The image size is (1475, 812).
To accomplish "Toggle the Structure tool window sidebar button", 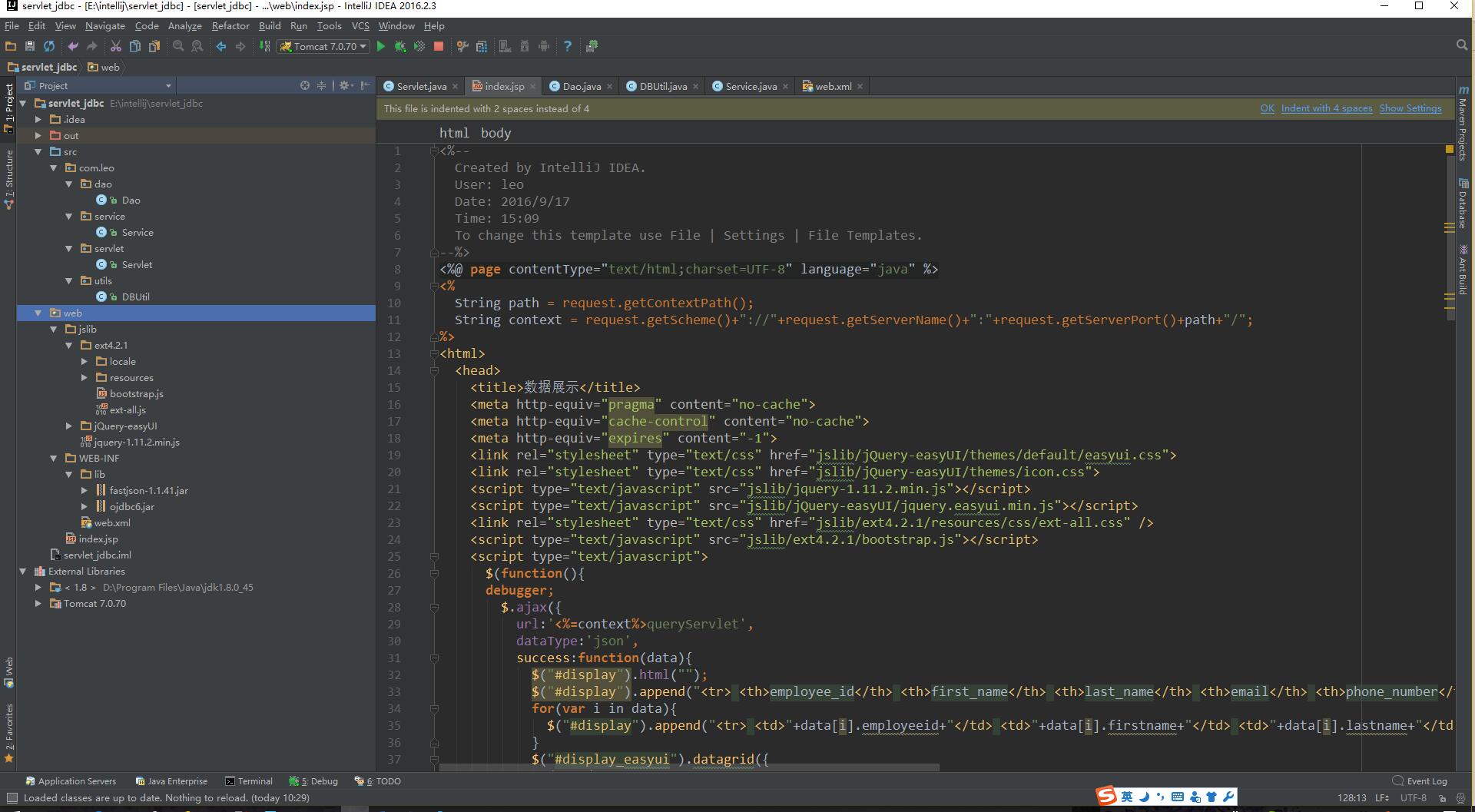I will [x=9, y=179].
